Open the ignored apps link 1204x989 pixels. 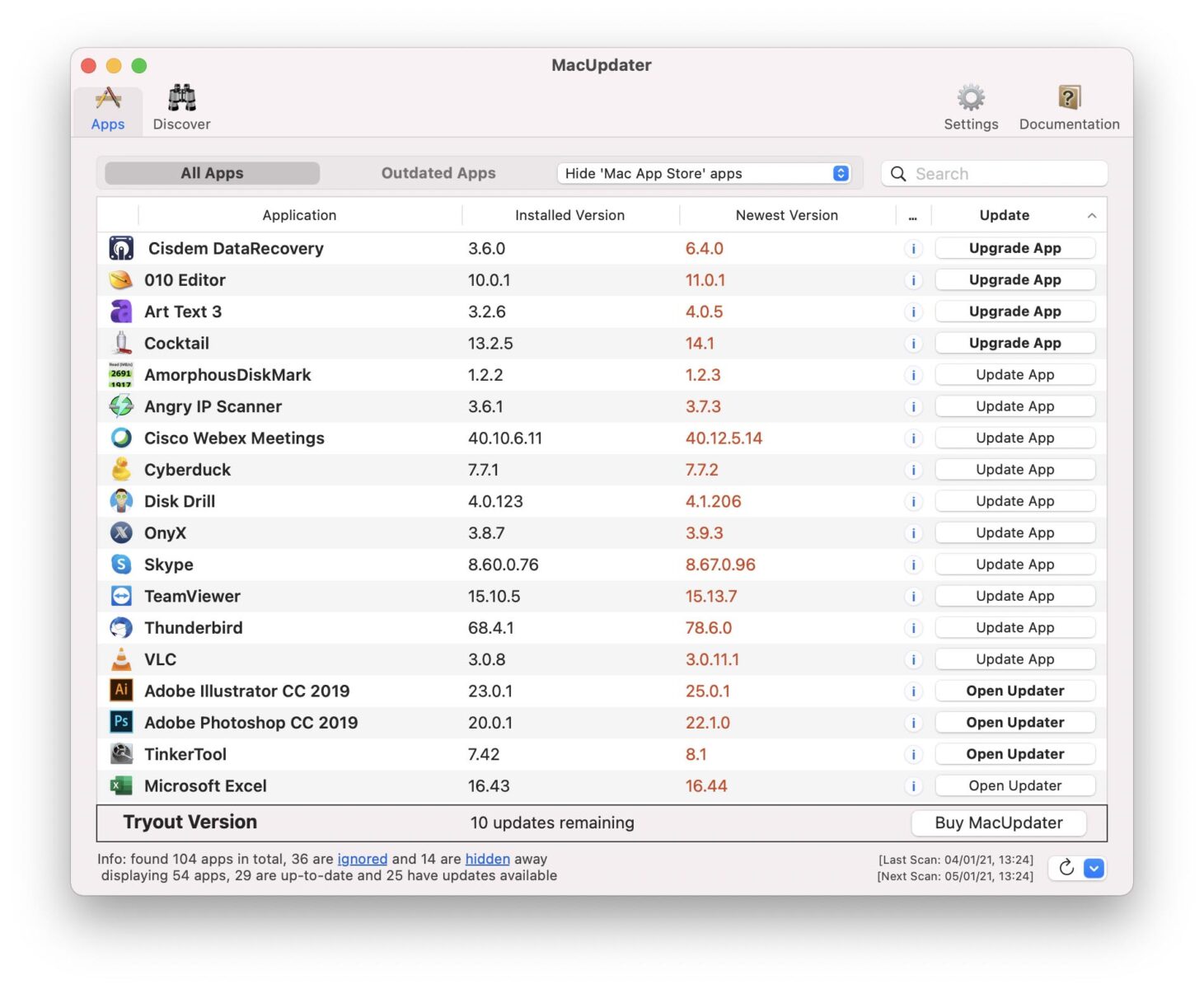[x=362, y=859]
